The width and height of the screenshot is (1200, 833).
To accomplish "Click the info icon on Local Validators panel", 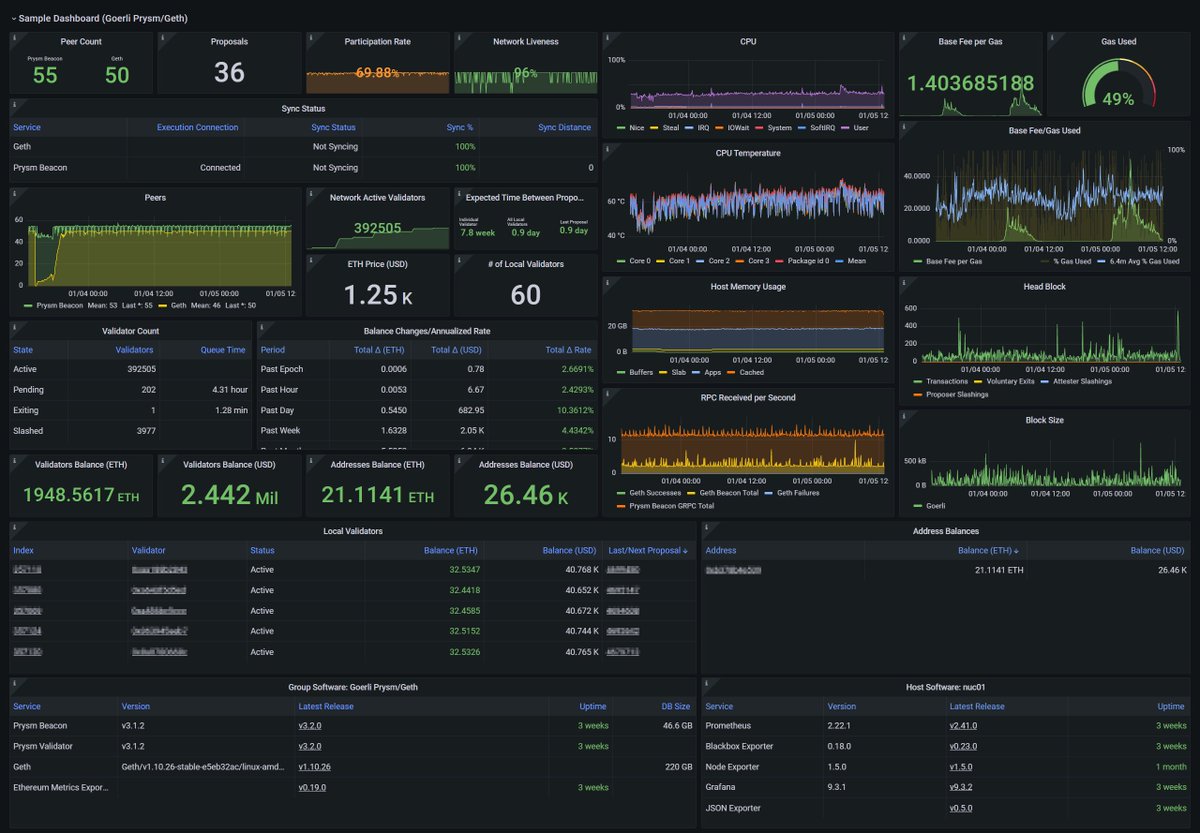I will click(x=14, y=526).
